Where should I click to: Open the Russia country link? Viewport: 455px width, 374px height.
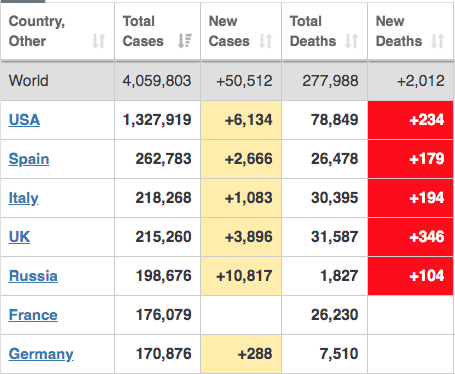33,276
